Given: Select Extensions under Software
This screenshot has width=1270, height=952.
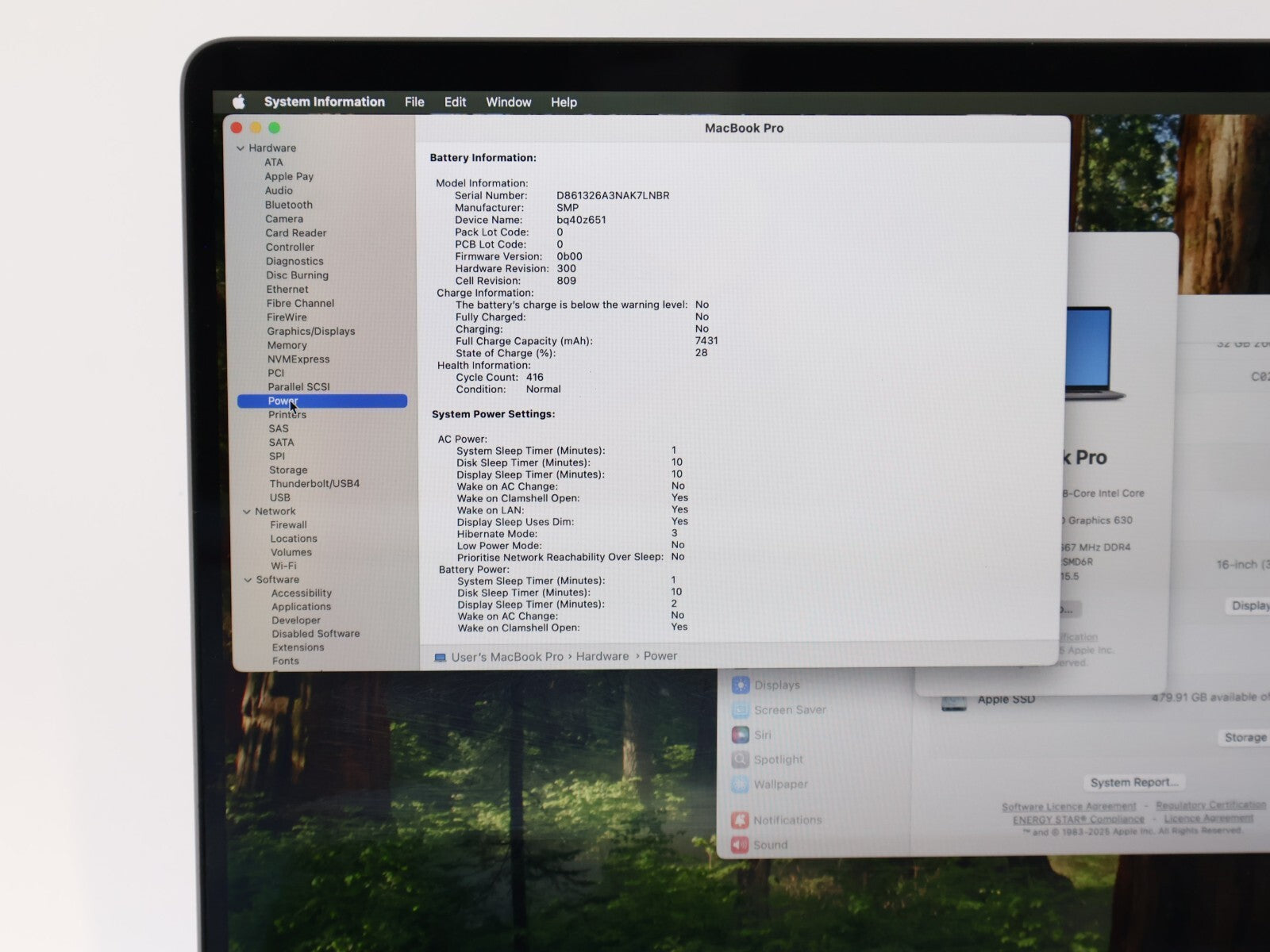Looking at the screenshot, I should click(298, 647).
